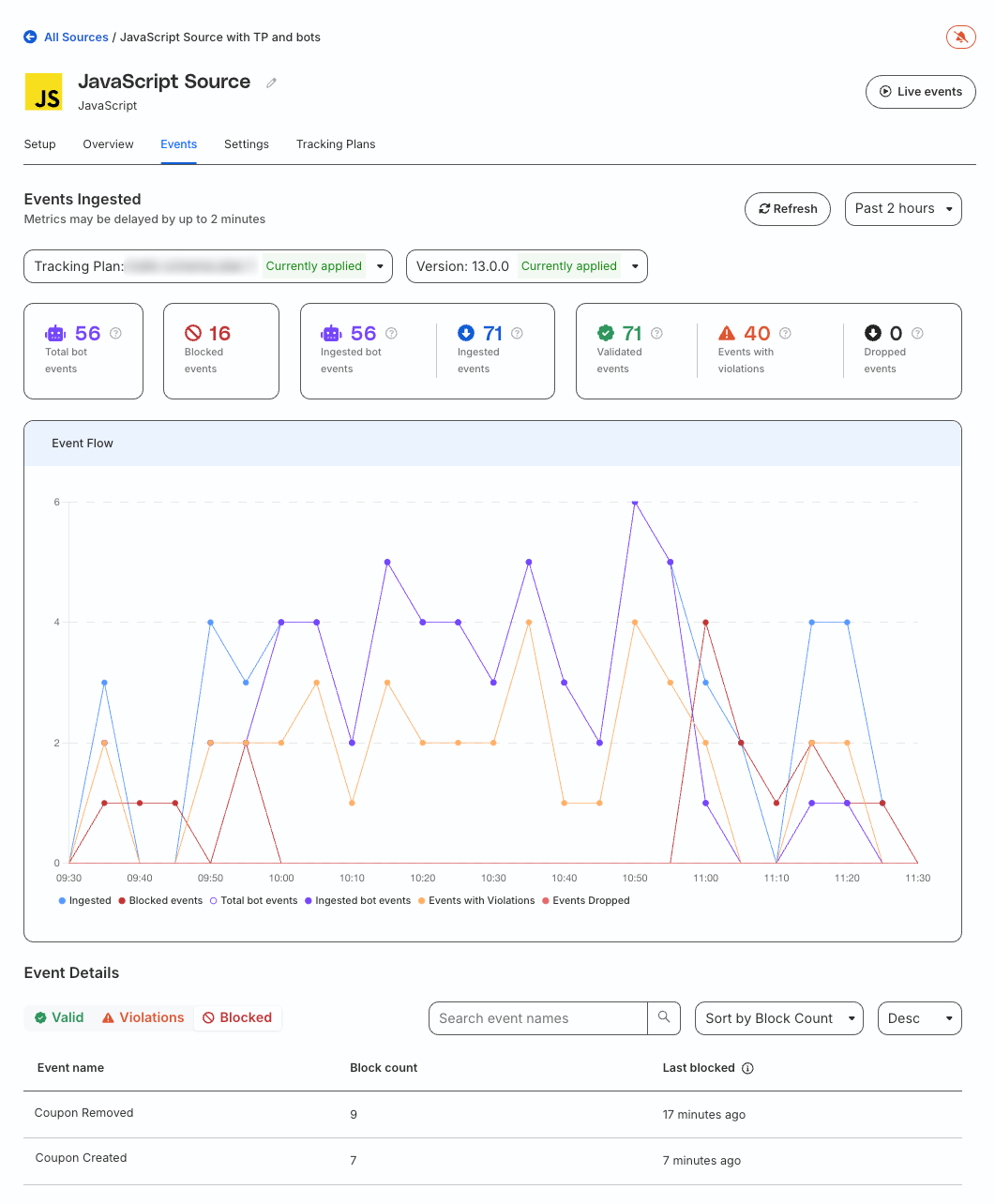Click the Last blocked info icon

(747, 1068)
